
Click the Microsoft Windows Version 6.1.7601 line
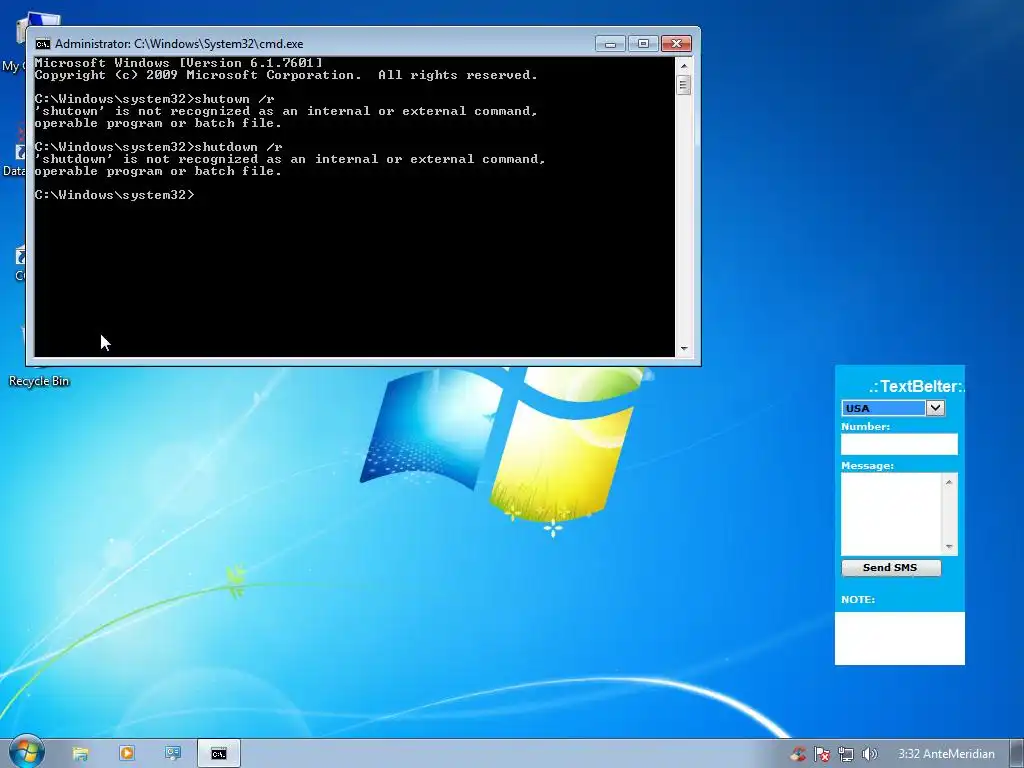click(x=178, y=63)
